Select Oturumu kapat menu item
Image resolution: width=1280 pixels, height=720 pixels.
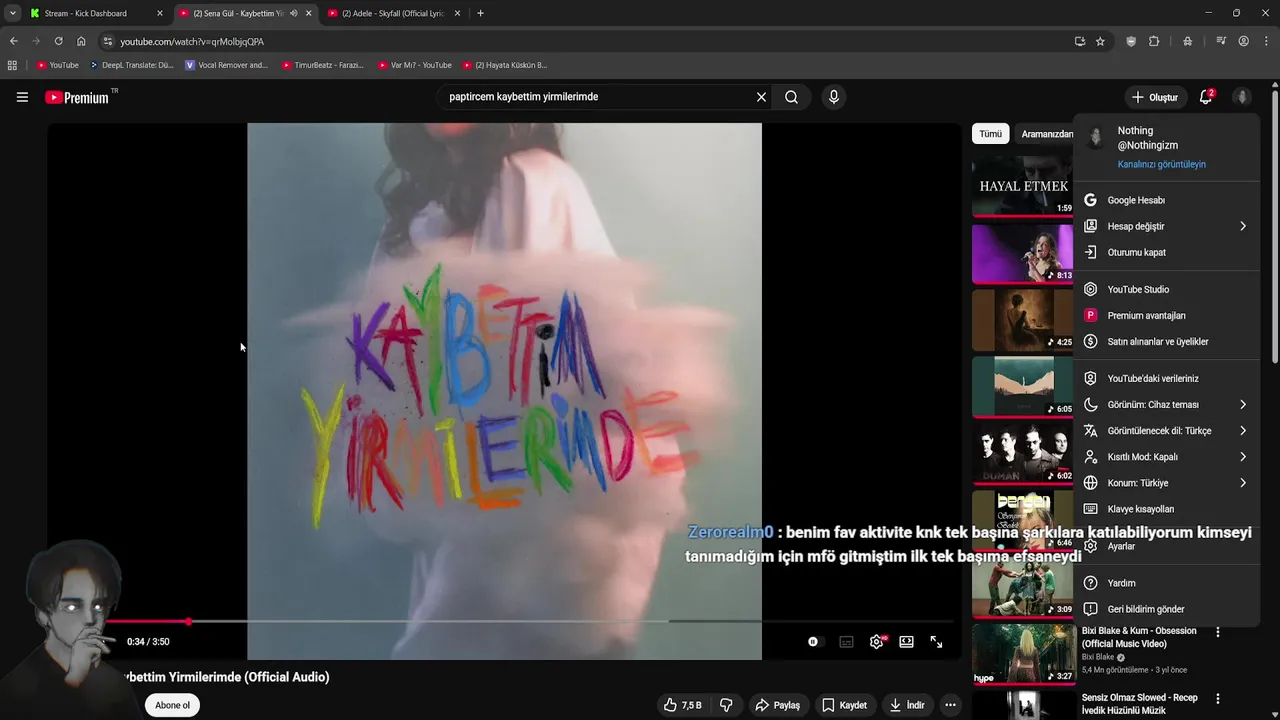pos(1166,252)
